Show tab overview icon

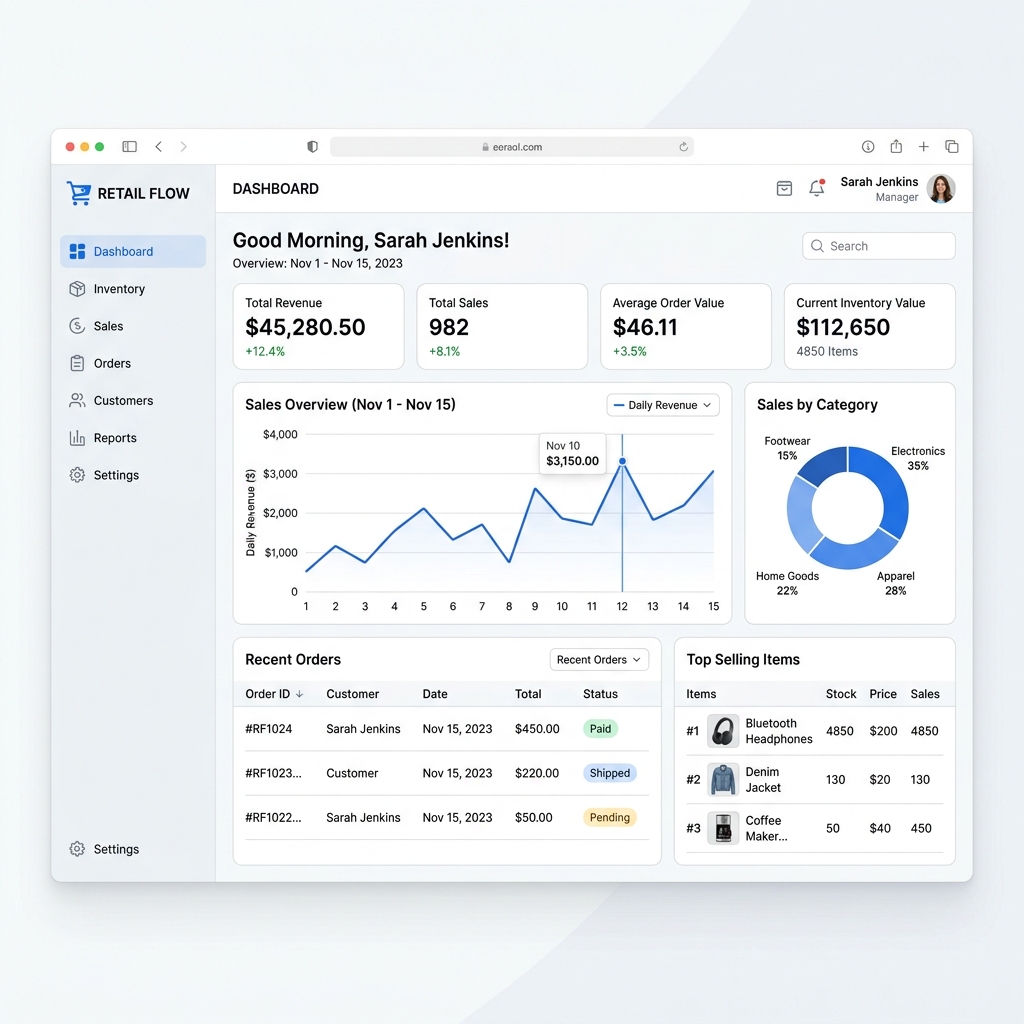click(x=952, y=146)
